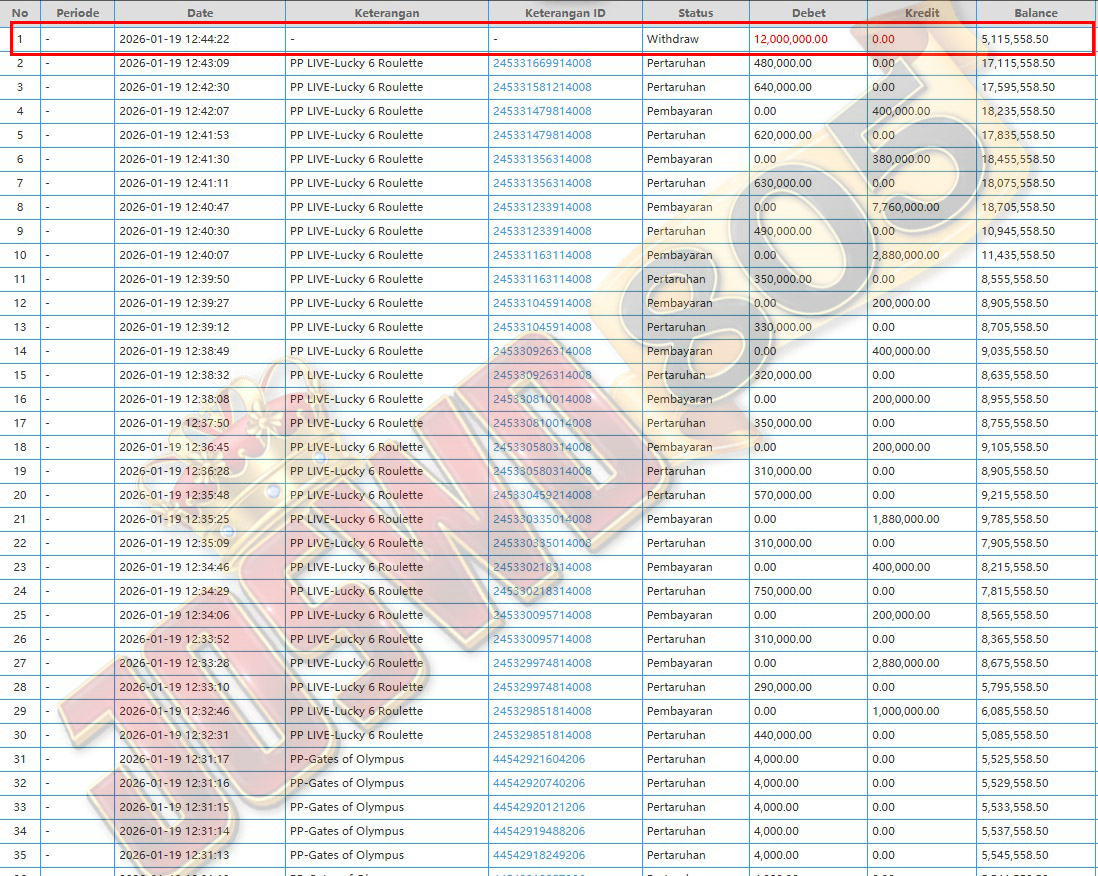Open Gates of Olympus ID 44542920121206

[x=538, y=807]
